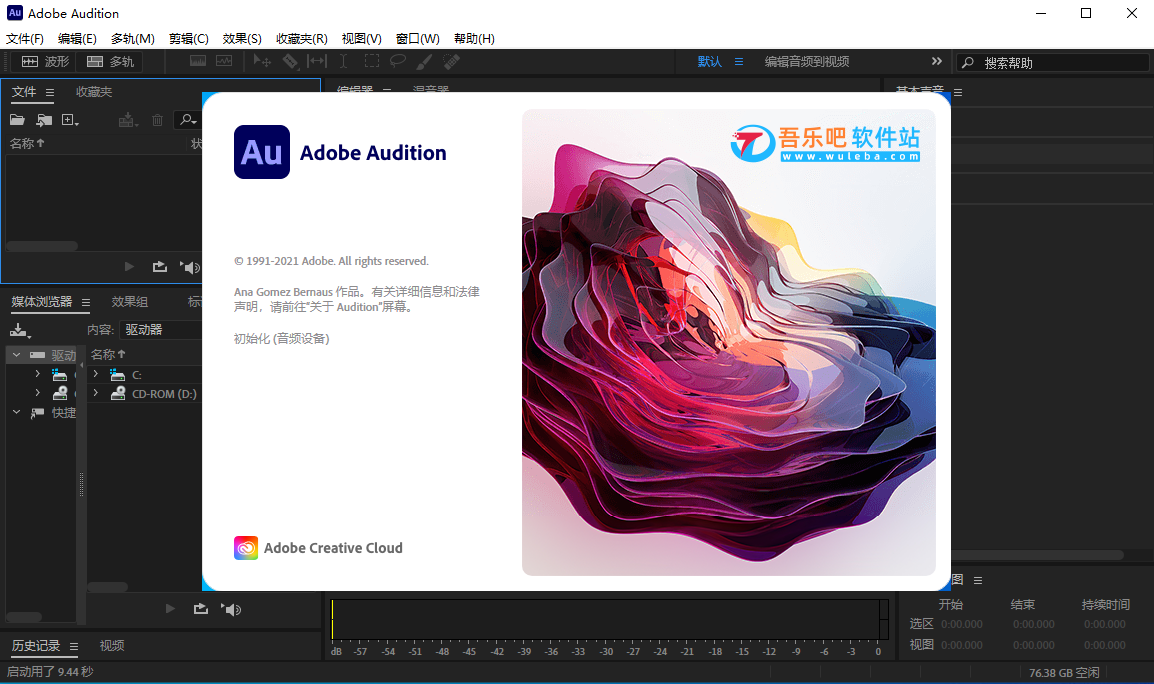Play preview in the Files panel

click(x=129, y=267)
